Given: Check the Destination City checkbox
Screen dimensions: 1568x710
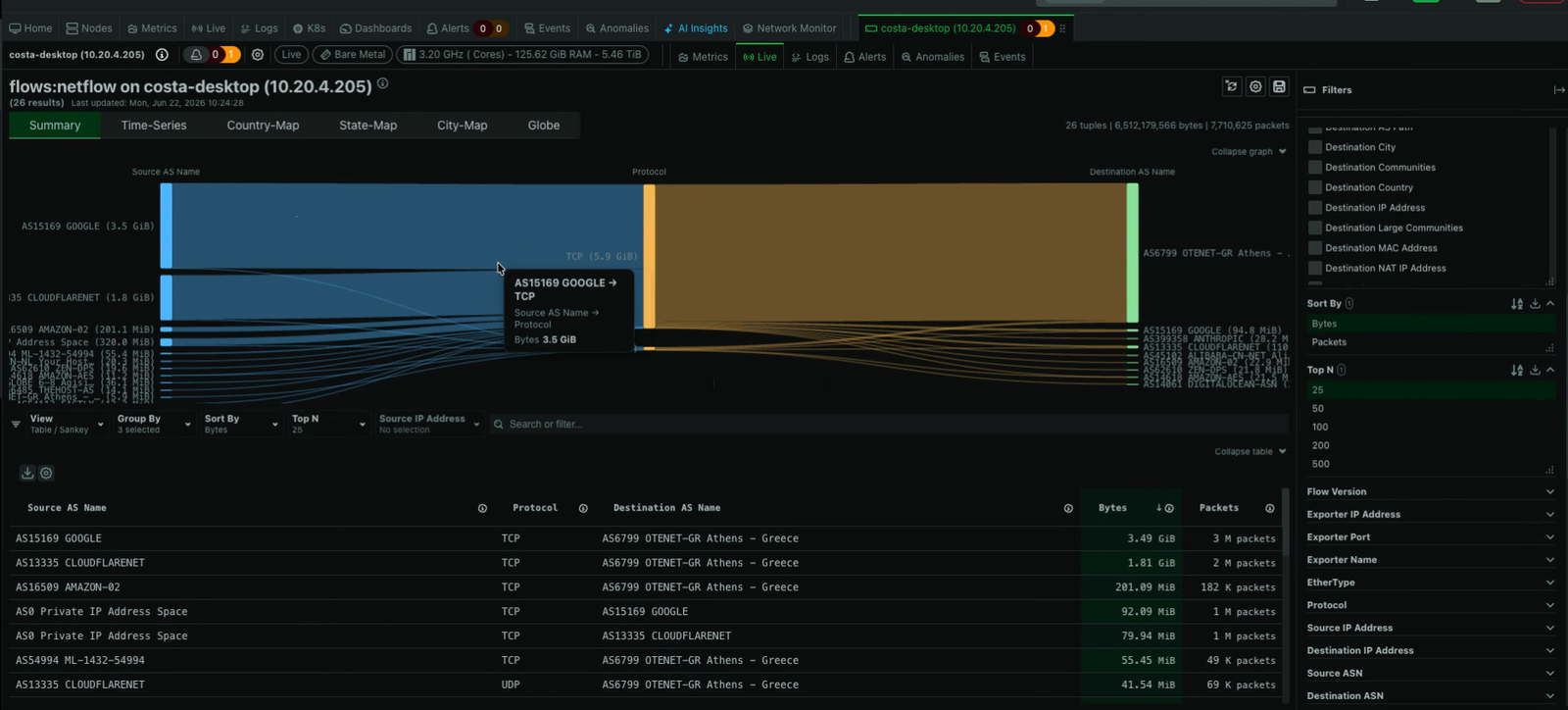Looking at the screenshot, I should (x=1315, y=147).
